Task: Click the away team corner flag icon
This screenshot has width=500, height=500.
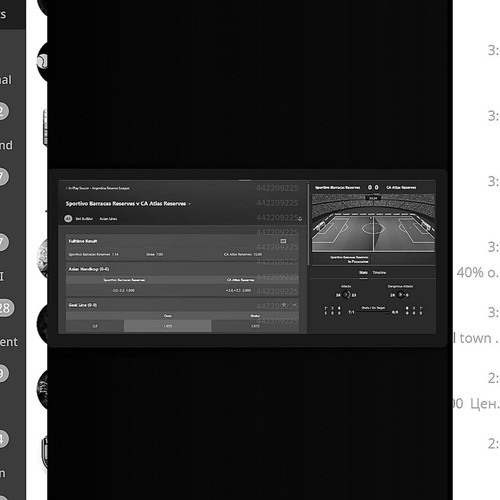Action: coord(421,308)
